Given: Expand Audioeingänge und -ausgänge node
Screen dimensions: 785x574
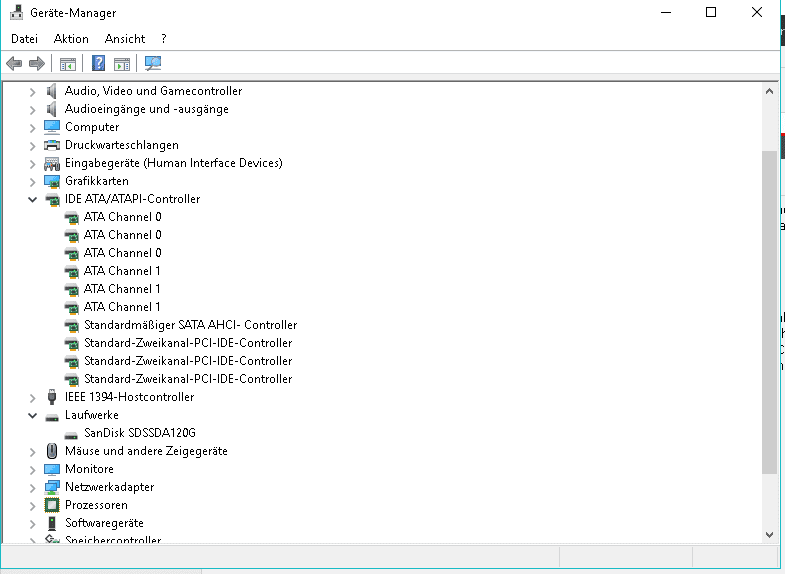Looking at the screenshot, I should coord(33,110).
